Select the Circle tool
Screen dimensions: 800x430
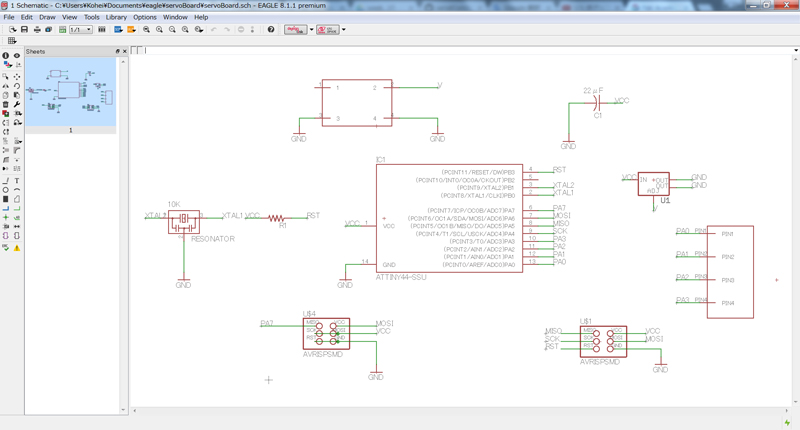pyautogui.click(x=6, y=190)
